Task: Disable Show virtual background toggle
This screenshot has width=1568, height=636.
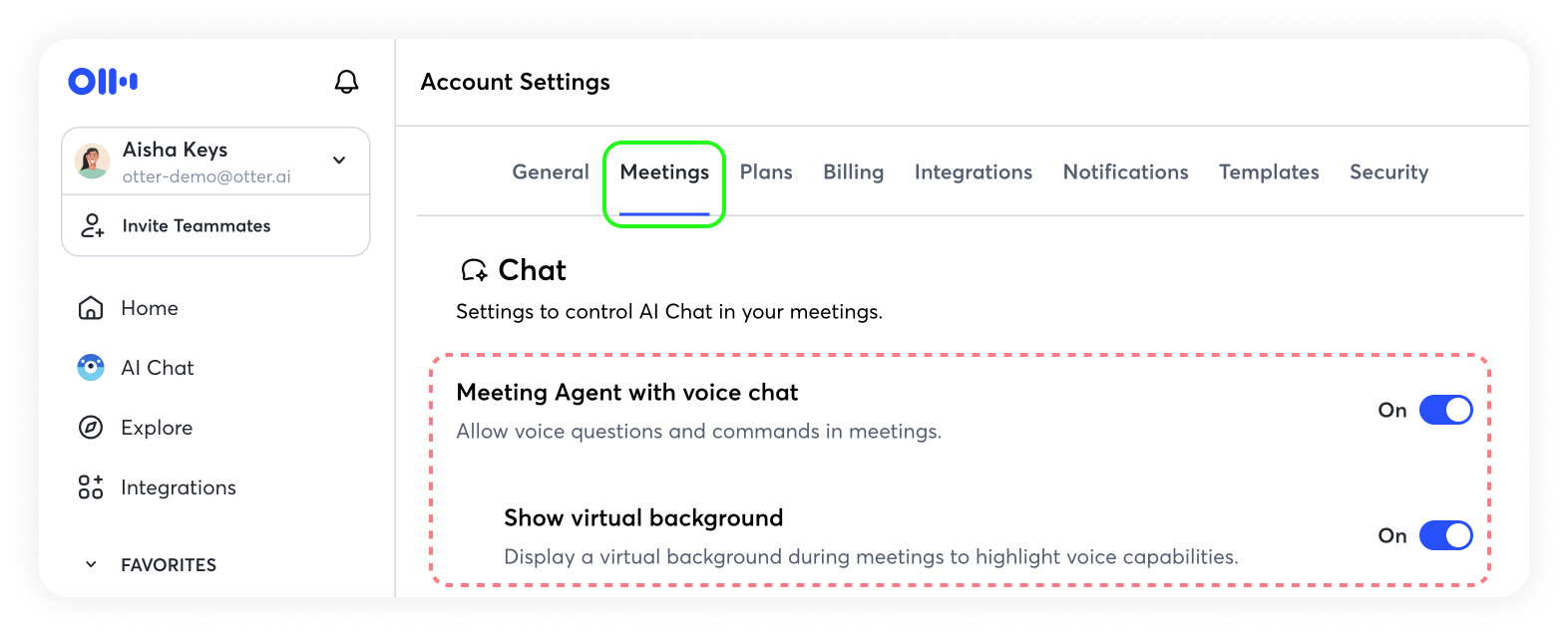Action: click(x=1445, y=535)
